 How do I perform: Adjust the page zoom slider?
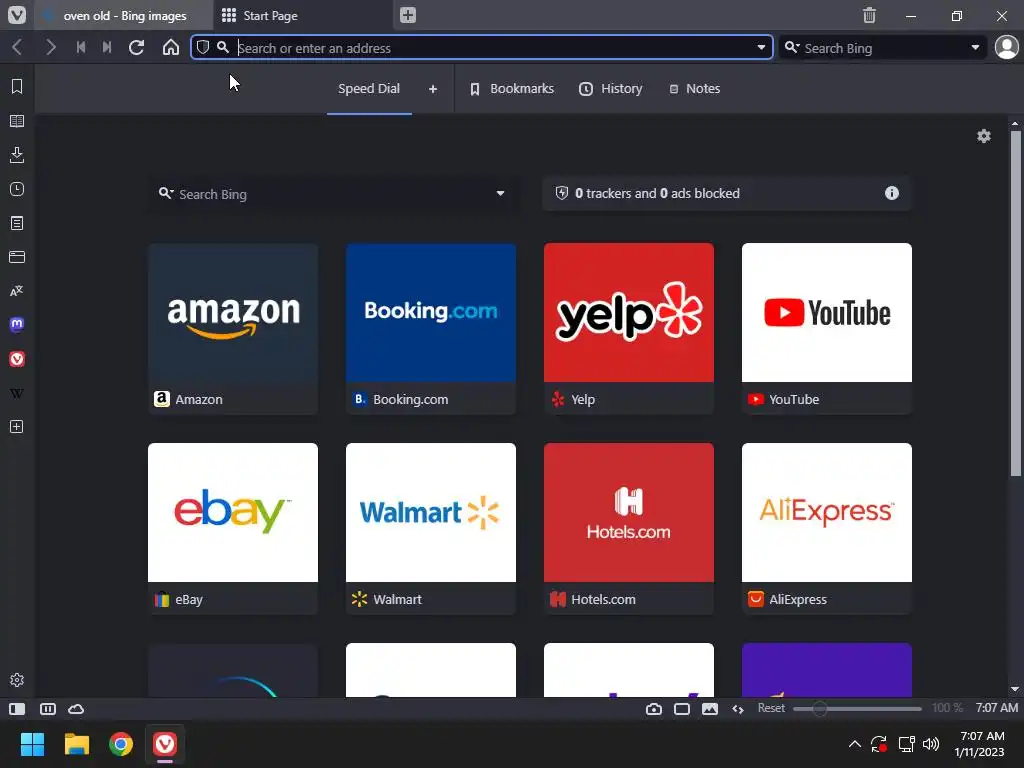pos(857,709)
